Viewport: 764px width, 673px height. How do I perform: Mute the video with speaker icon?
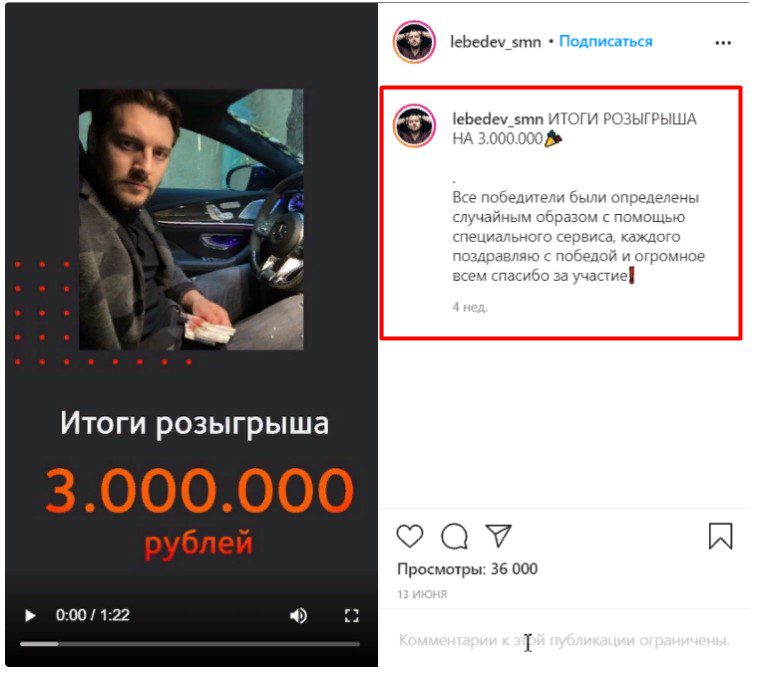[x=298, y=615]
